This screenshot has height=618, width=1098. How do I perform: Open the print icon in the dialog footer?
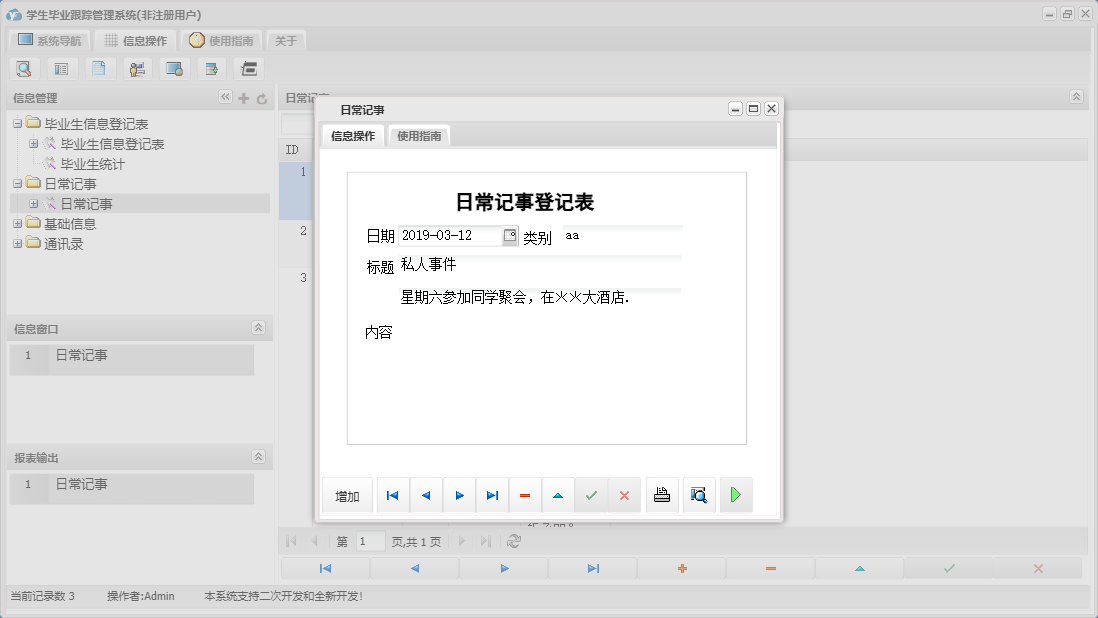coord(661,494)
